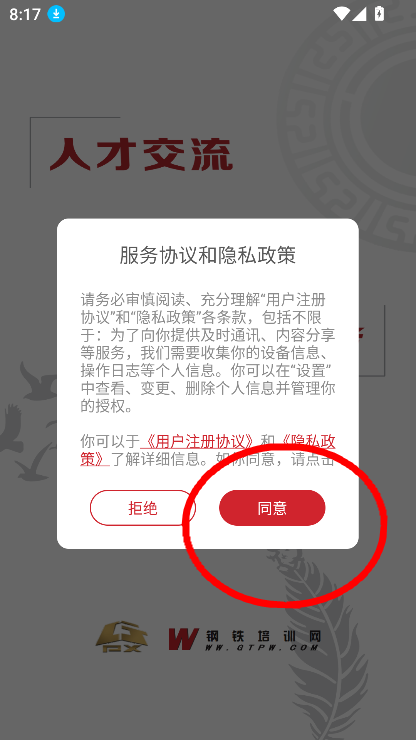Screen dimensions: 416x740
Task: Tap the 服务协议和隐私政策 dialog title
Action: (208, 255)
